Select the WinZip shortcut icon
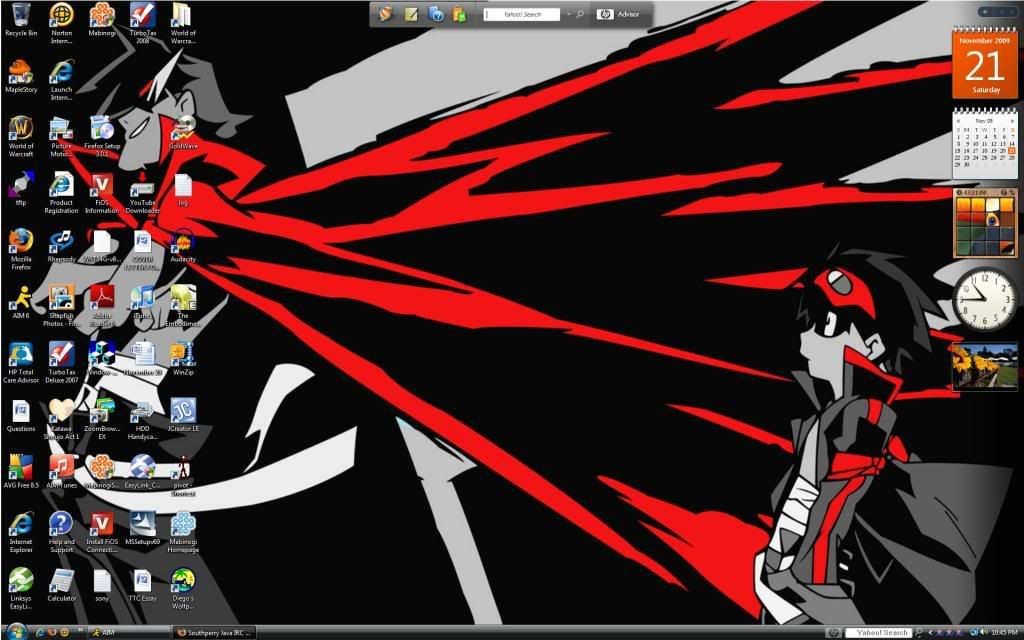1024x640 pixels. [183, 359]
